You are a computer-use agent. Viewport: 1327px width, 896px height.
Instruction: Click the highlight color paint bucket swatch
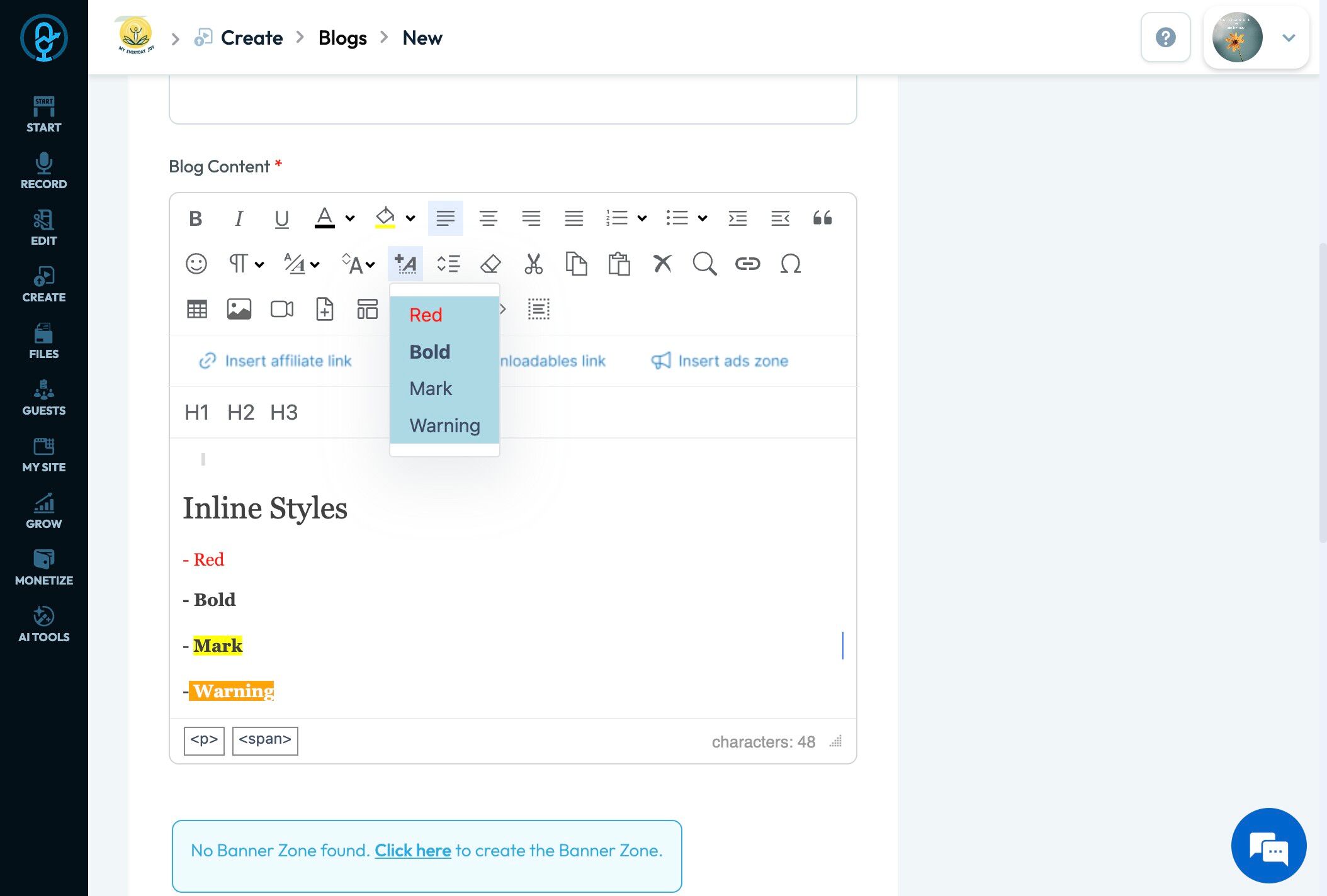pyautogui.click(x=385, y=218)
